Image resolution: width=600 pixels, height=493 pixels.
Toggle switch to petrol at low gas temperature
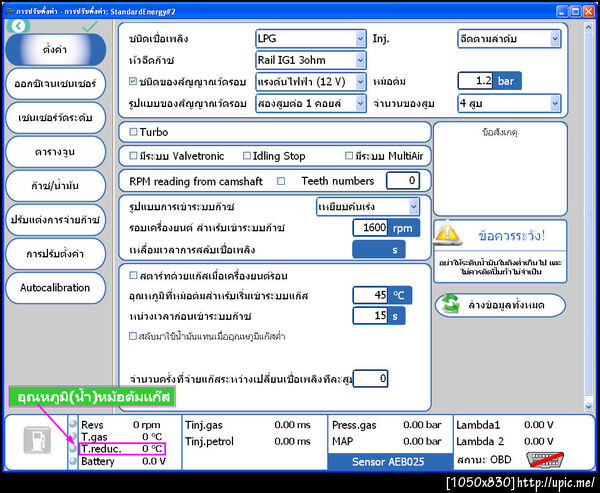point(132,336)
